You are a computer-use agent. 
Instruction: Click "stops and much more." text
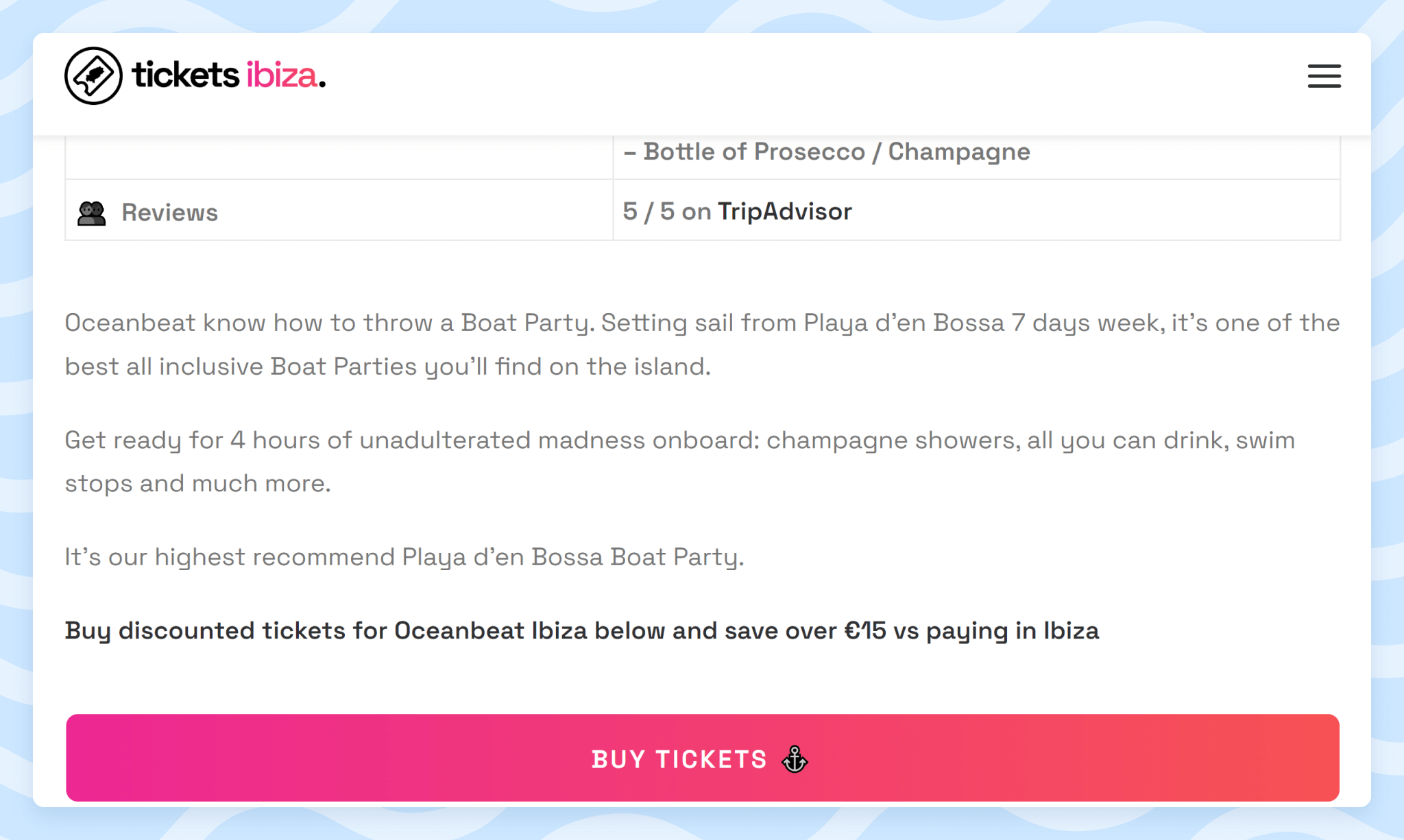click(x=197, y=484)
